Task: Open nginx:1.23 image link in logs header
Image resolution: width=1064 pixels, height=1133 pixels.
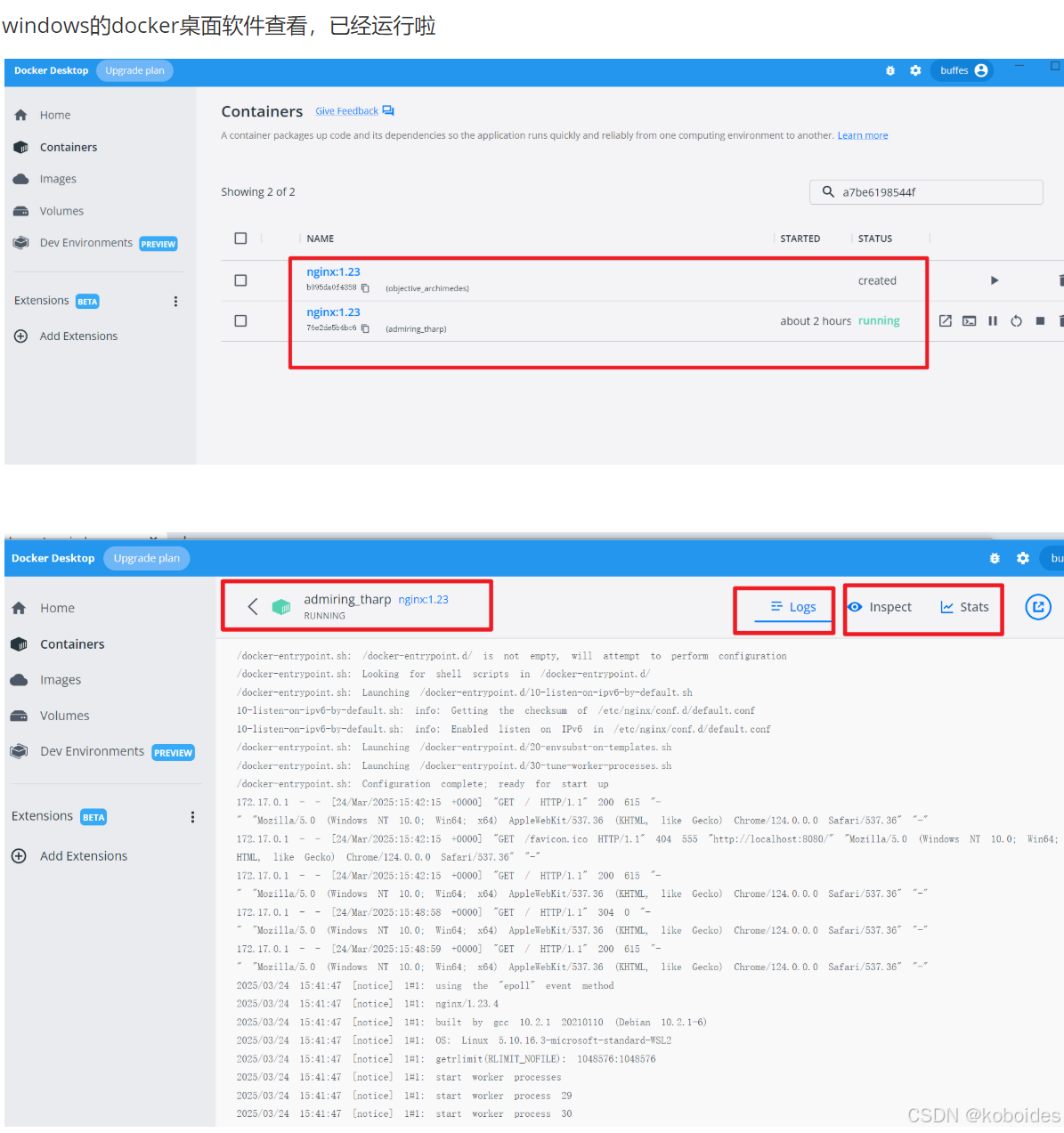Action: tap(424, 600)
